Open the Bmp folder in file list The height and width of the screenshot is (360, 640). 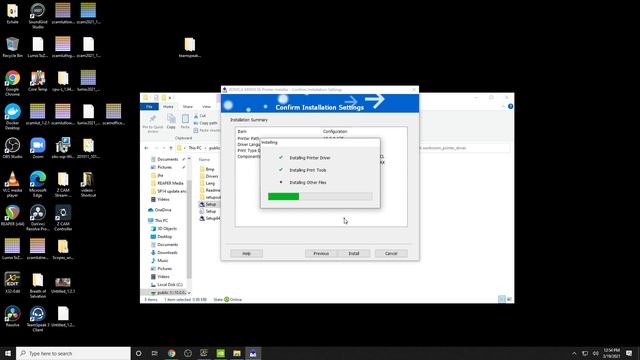point(210,169)
